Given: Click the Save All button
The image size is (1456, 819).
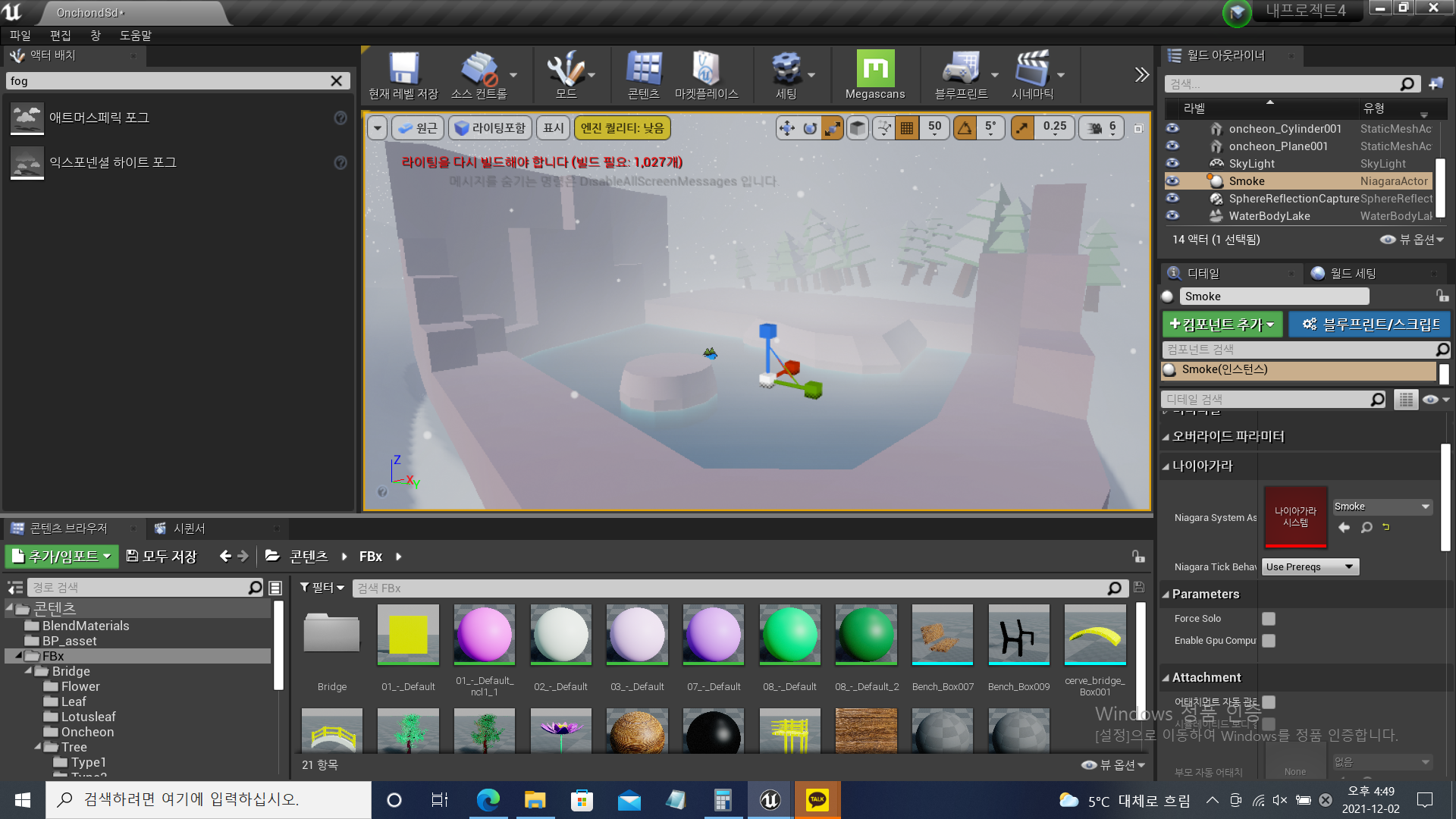Looking at the screenshot, I should click(162, 557).
